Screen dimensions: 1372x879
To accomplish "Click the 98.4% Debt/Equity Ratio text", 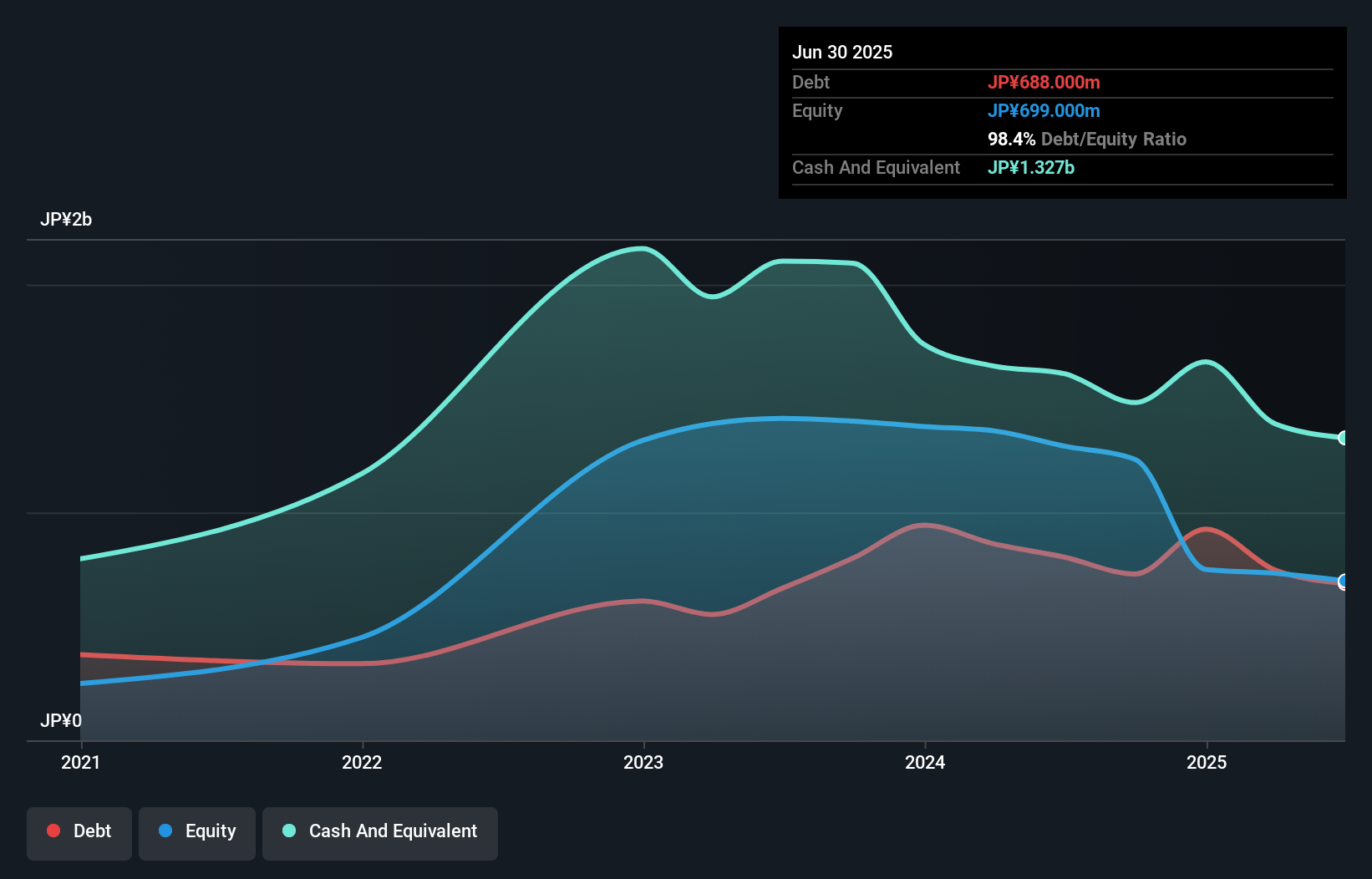I will click(1086, 139).
